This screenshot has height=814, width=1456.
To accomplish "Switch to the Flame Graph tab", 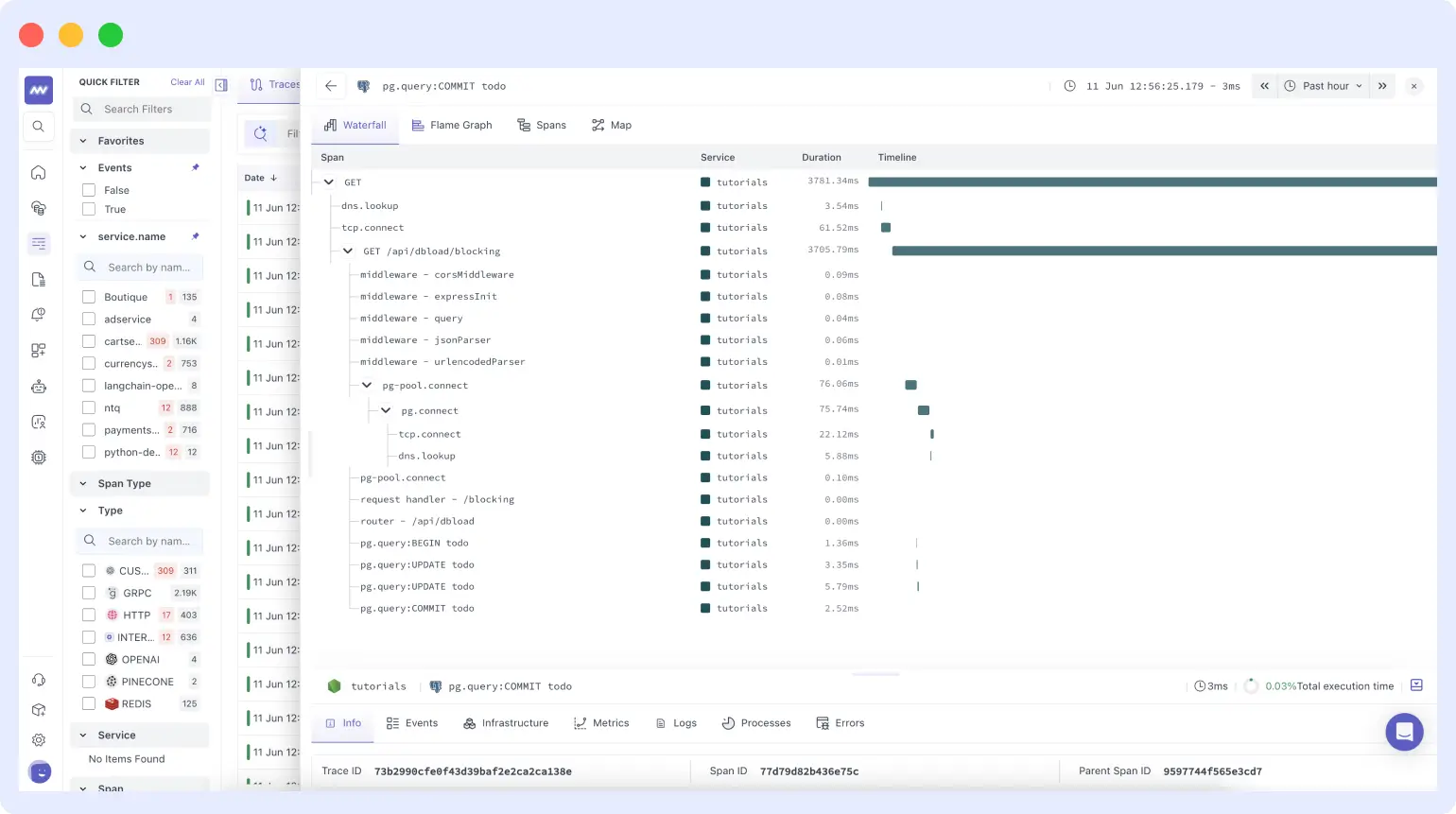I will [x=452, y=125].
